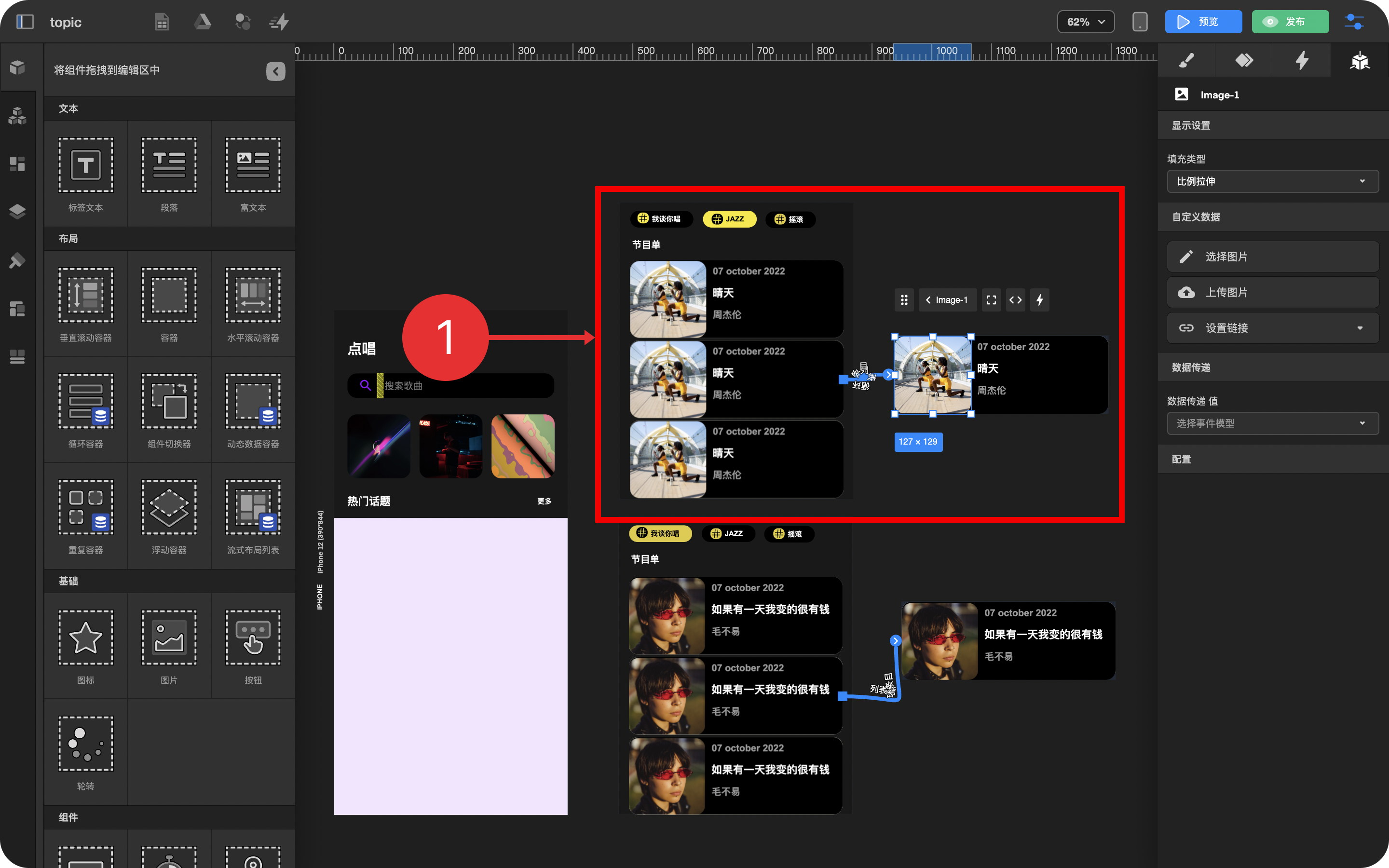Toggle the left sidebar panel icon

25,22
